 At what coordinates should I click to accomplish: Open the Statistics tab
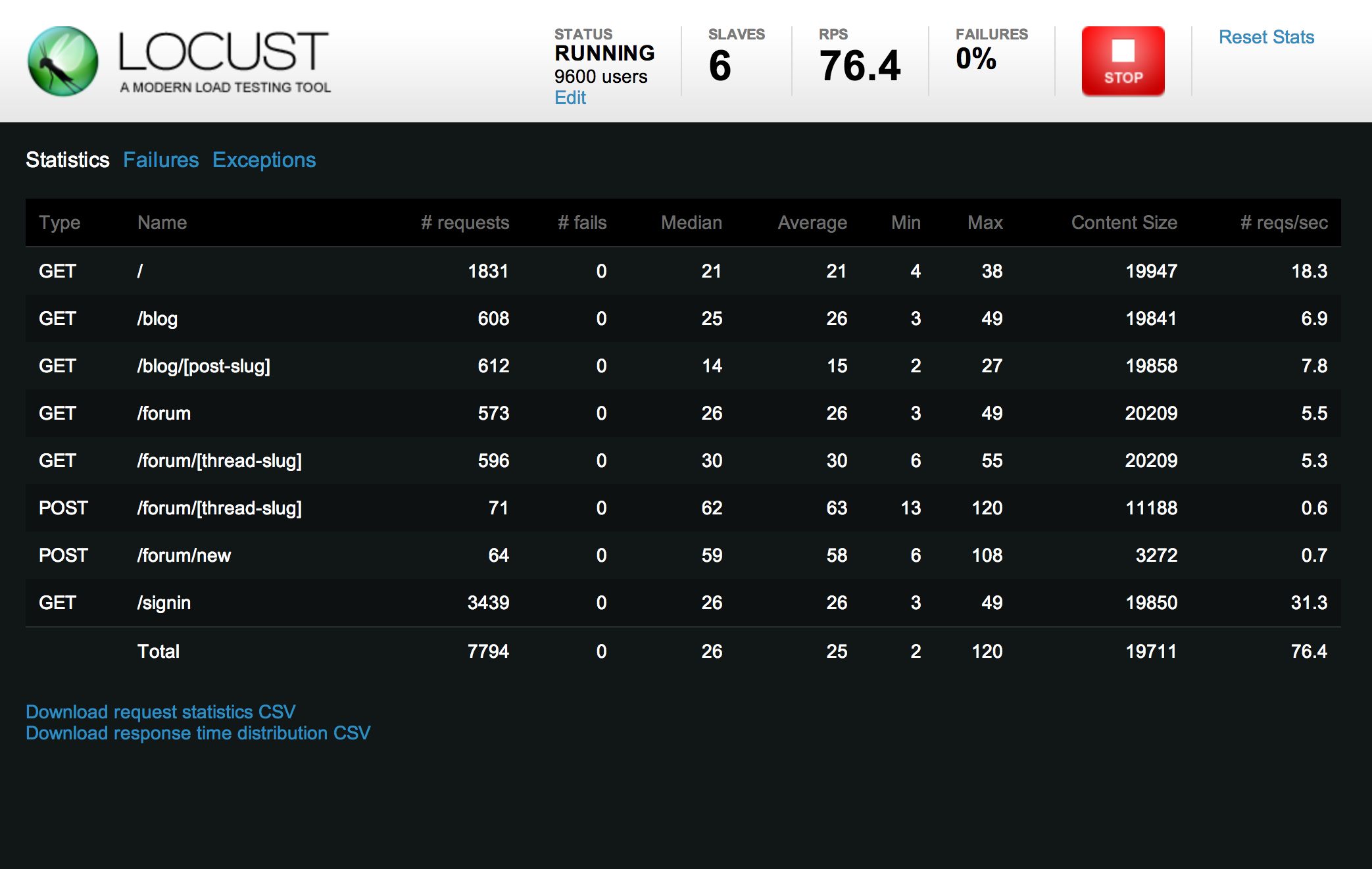(x=68, y=160)
